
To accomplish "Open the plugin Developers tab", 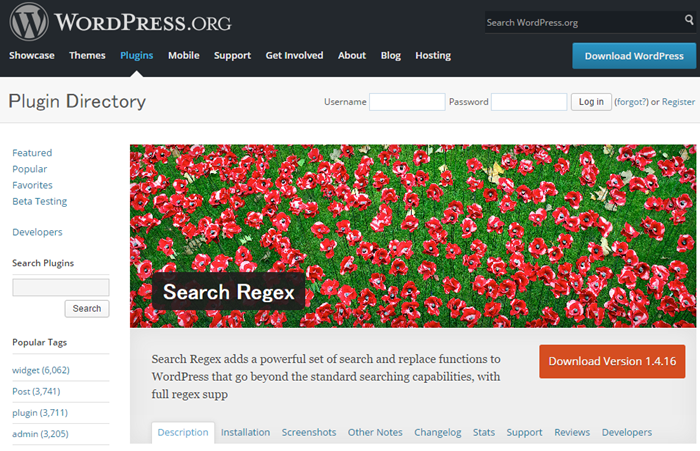I will click(627, 432).
